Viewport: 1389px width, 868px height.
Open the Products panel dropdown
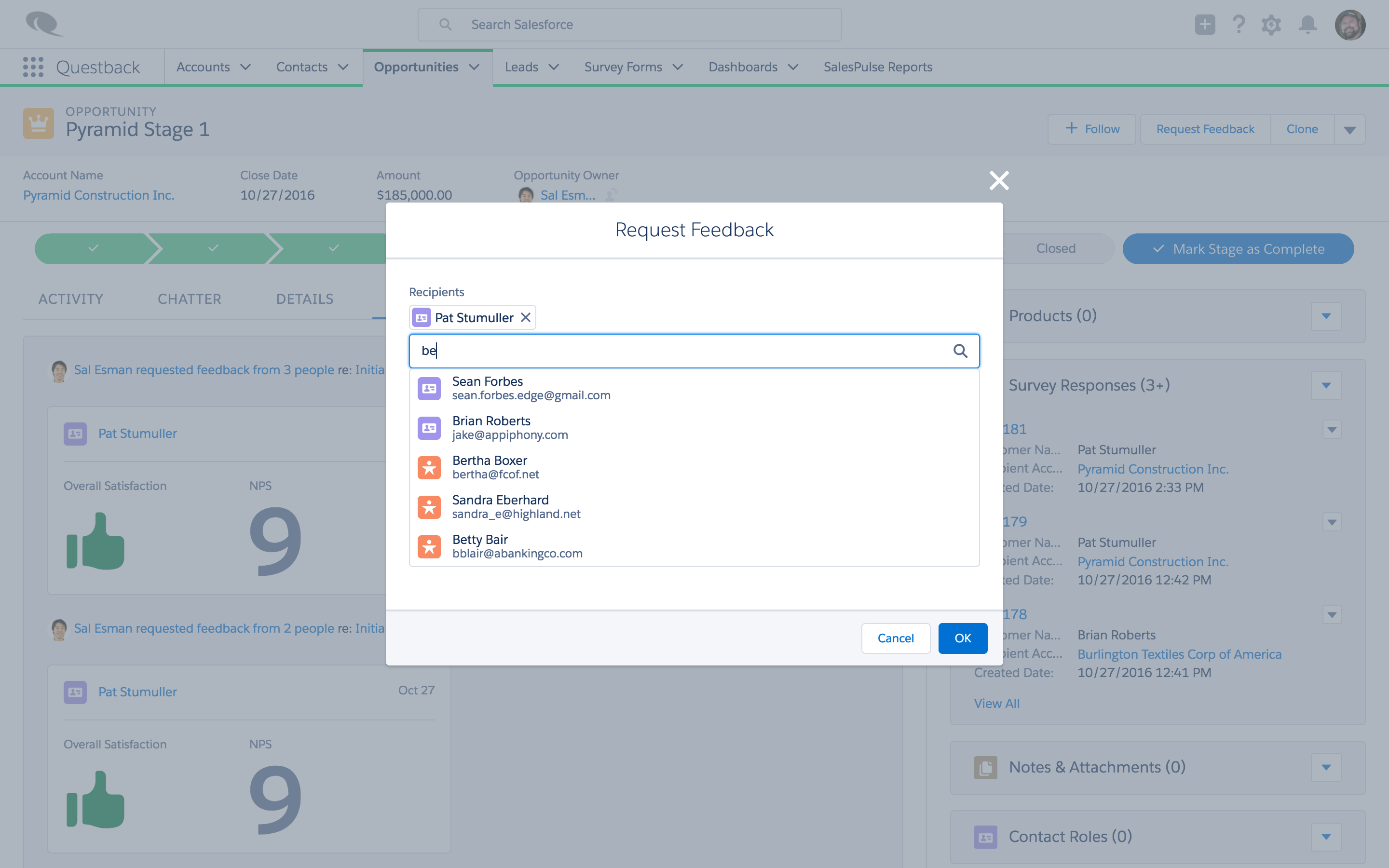[x=1326, y=316]
